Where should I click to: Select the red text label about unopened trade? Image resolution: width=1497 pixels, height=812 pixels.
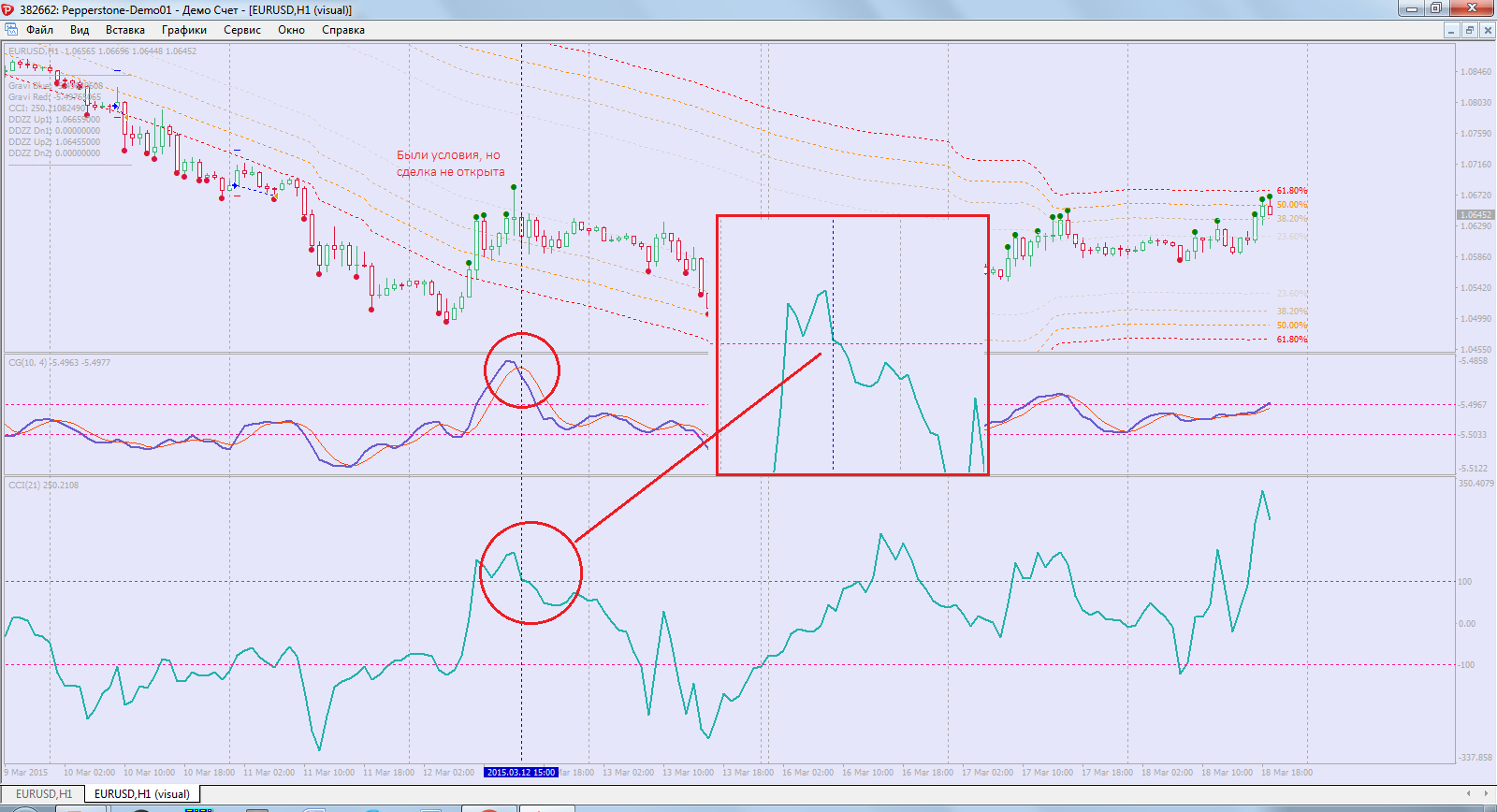point(450,164)
